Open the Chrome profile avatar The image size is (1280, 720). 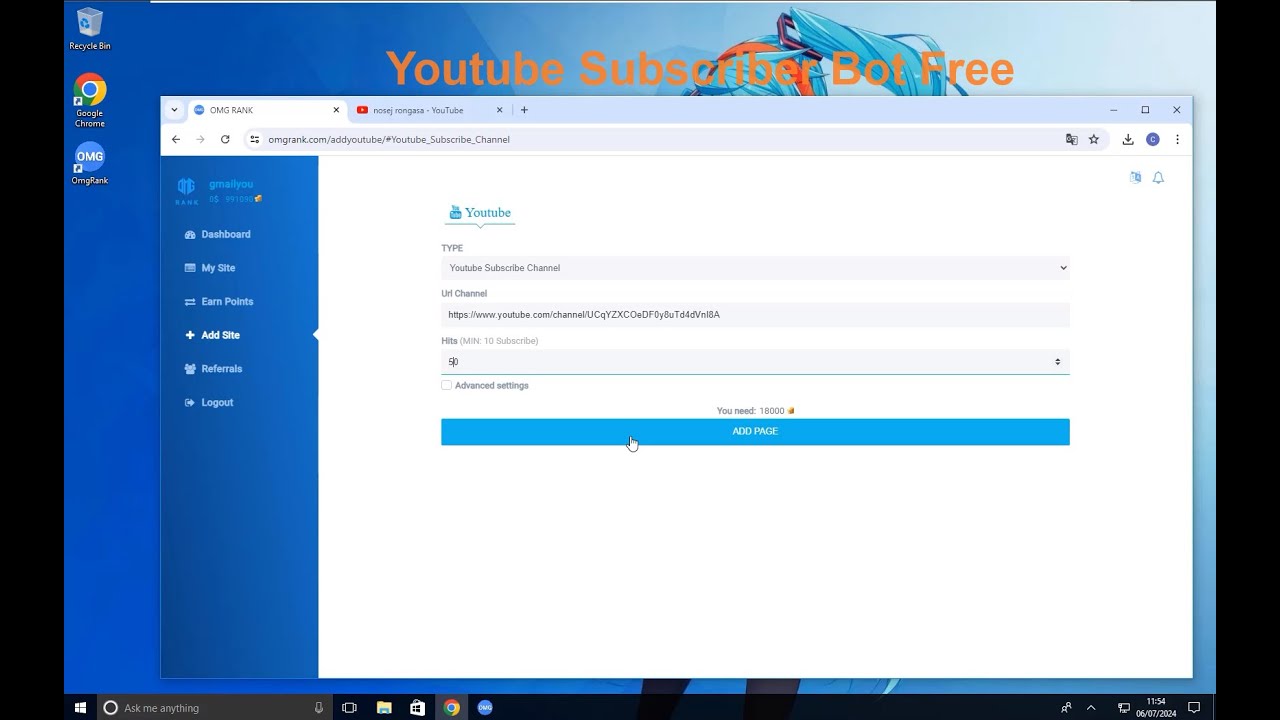(x=1153, y=140)
